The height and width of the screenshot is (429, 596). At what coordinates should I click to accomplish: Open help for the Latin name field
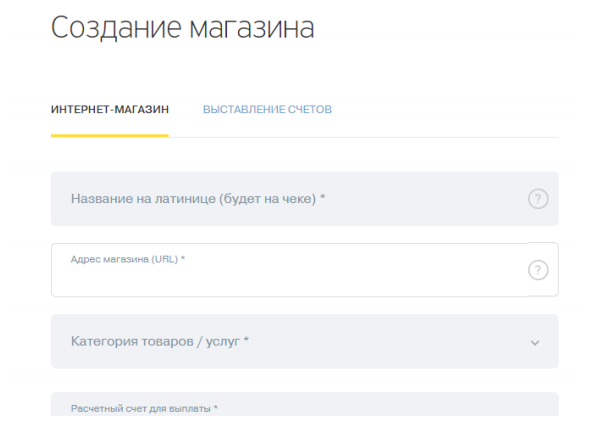538,199
